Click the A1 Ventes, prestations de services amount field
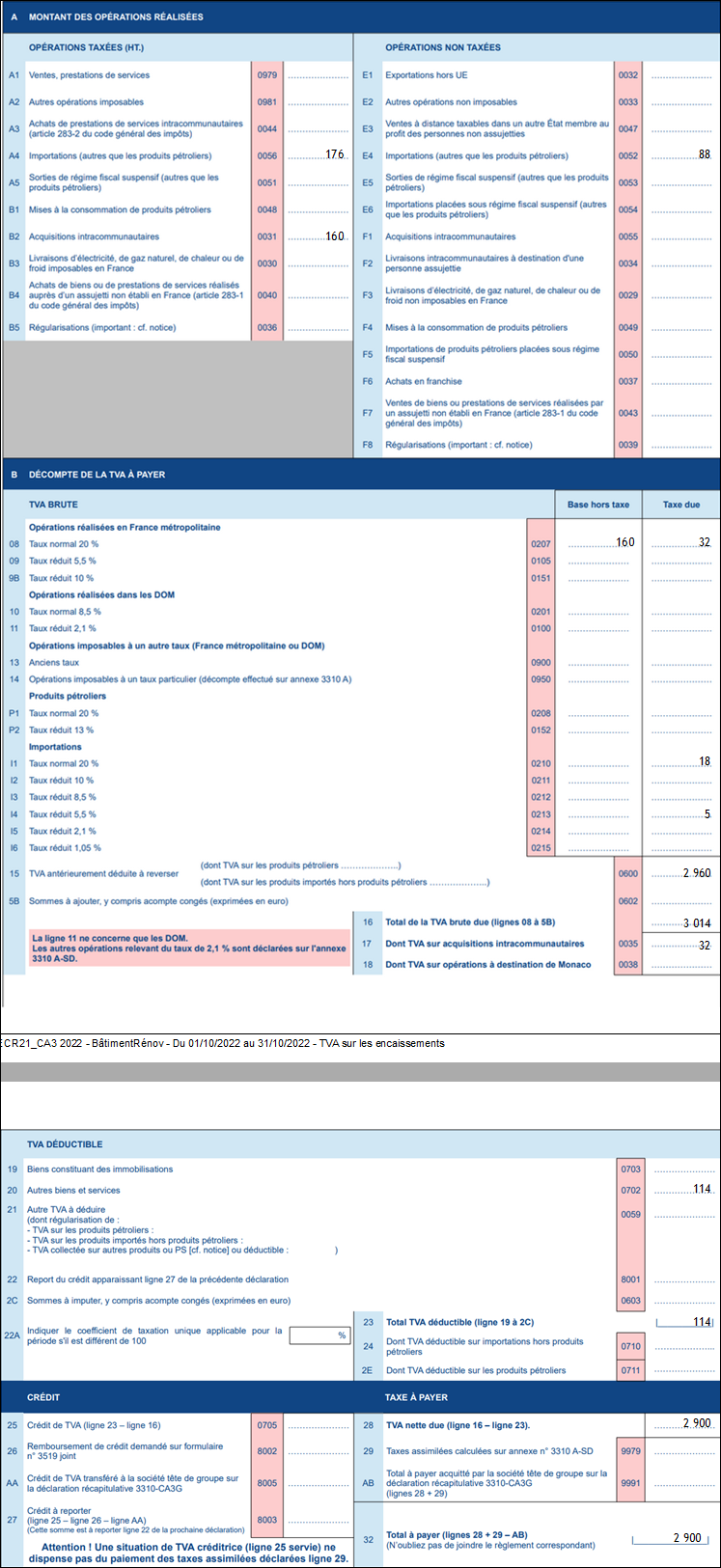This screenshot has width=721, height=1568. click(318, 75)
